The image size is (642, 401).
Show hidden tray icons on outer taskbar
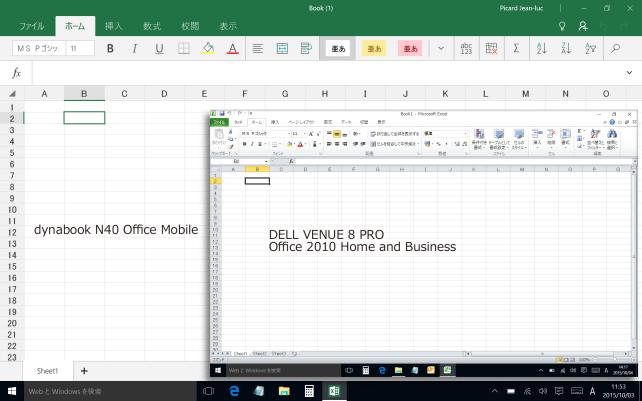pos(495,391)
